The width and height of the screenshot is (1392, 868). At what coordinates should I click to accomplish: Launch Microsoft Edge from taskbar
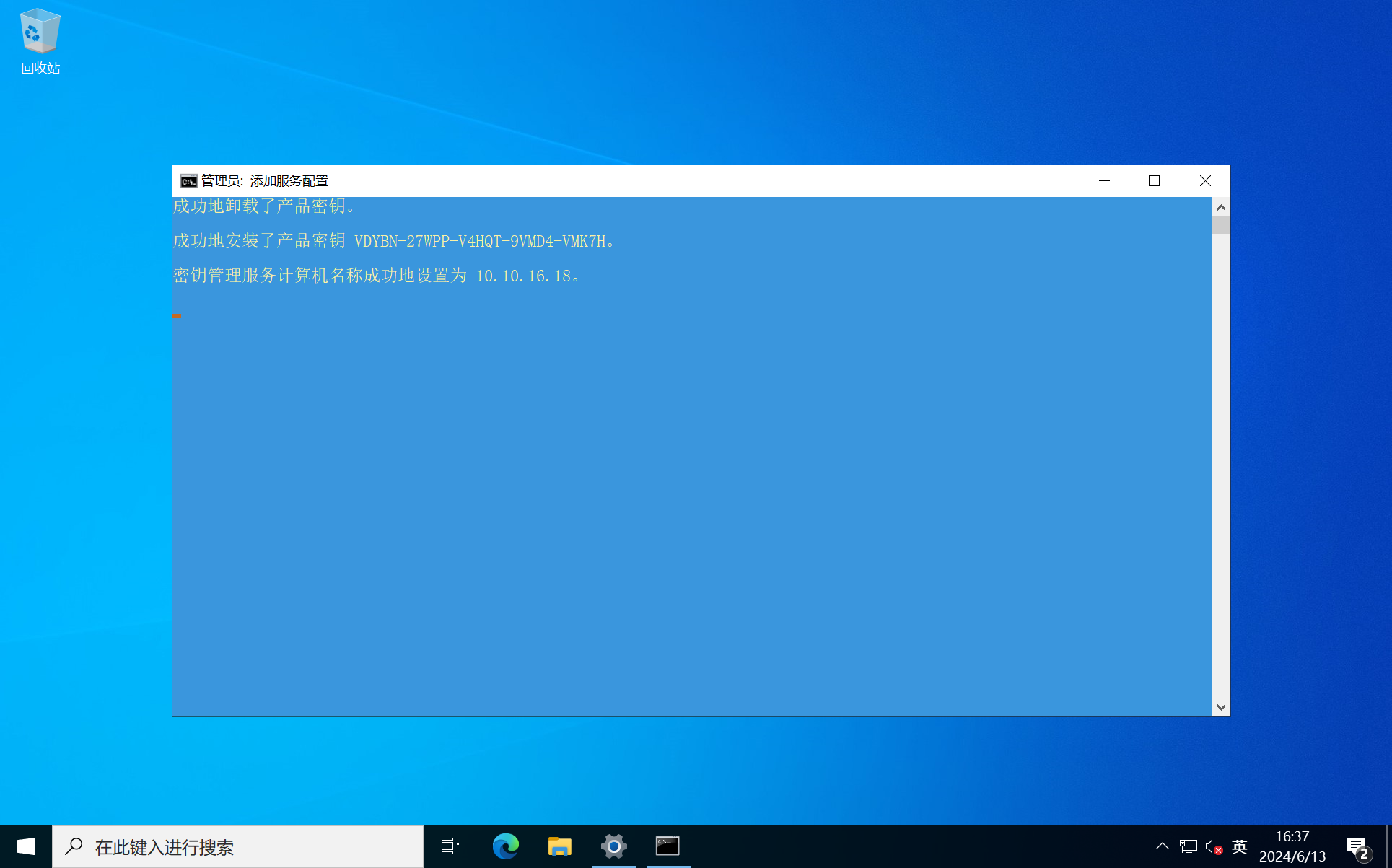[505, 846]
